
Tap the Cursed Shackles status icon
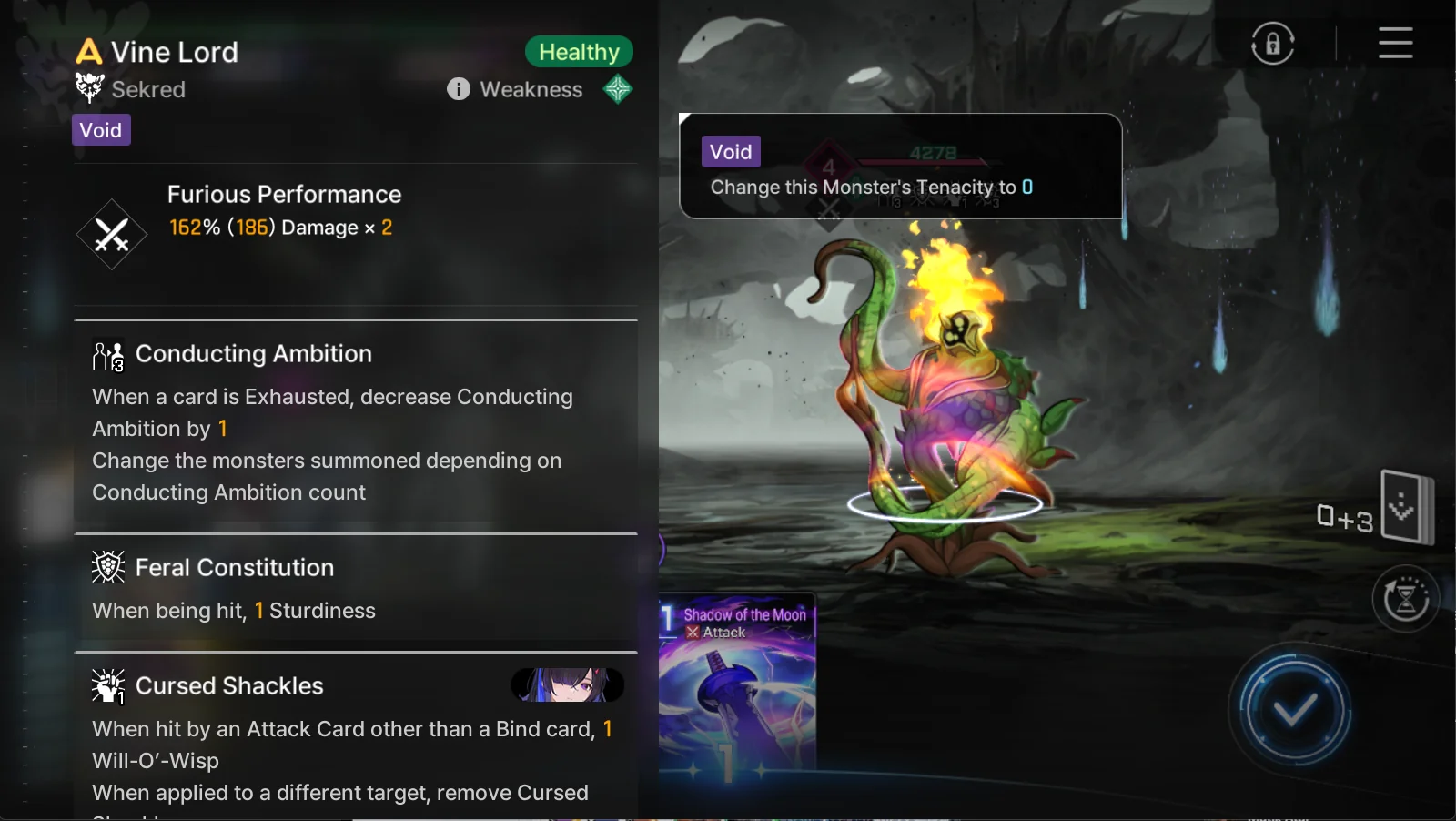coord(108,686)
